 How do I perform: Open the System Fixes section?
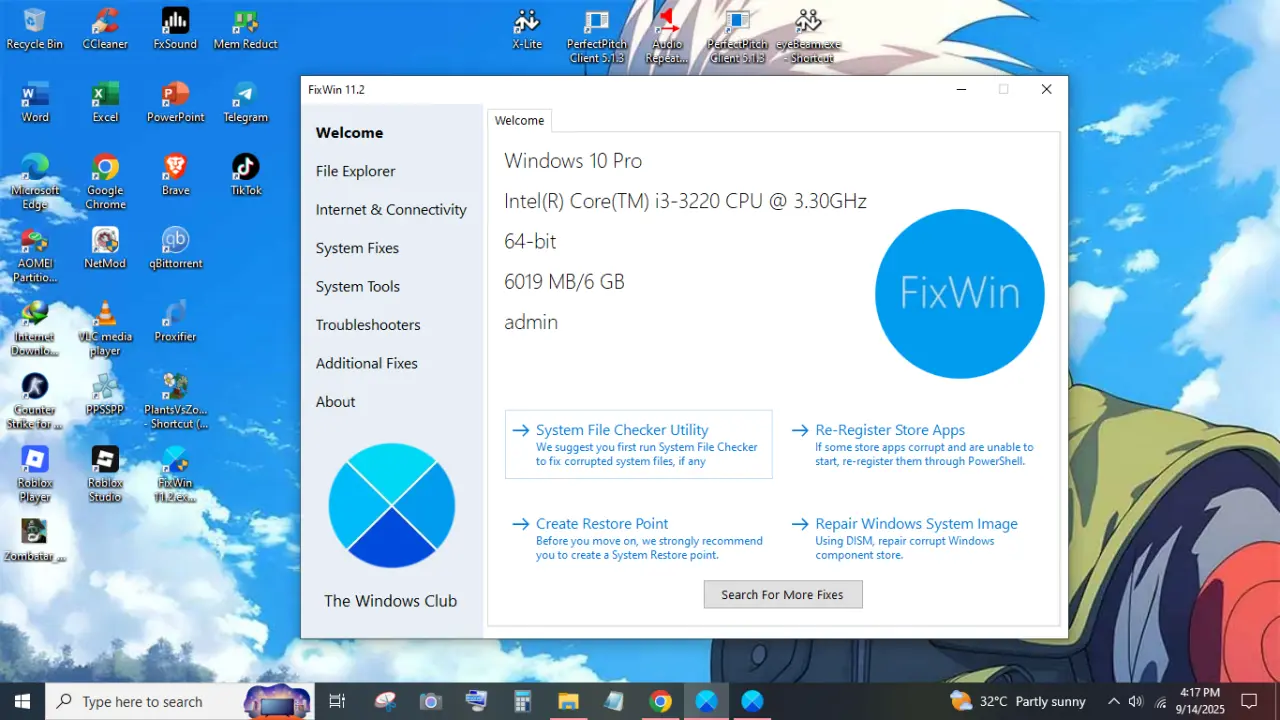[x=357, y=248]
